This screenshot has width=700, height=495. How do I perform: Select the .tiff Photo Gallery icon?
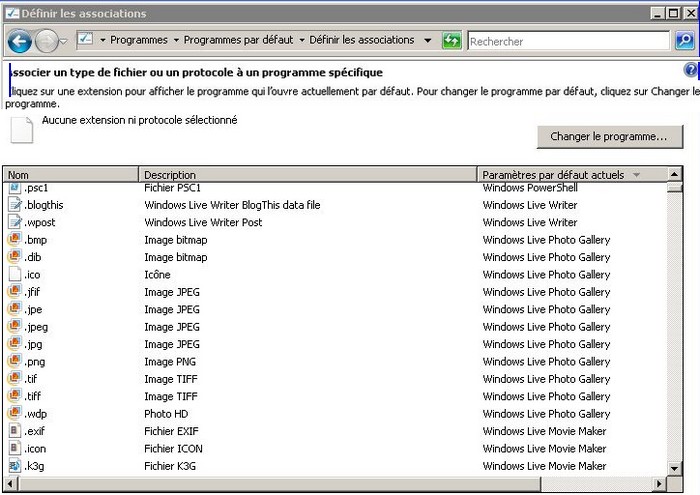click(15, 396)
